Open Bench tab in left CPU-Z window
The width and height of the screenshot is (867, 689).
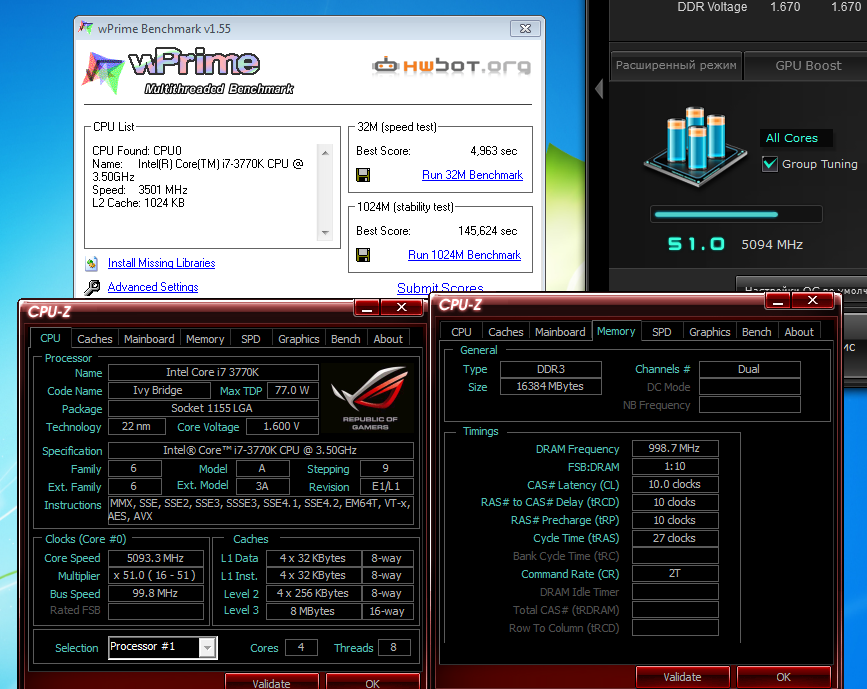(346, 338)
